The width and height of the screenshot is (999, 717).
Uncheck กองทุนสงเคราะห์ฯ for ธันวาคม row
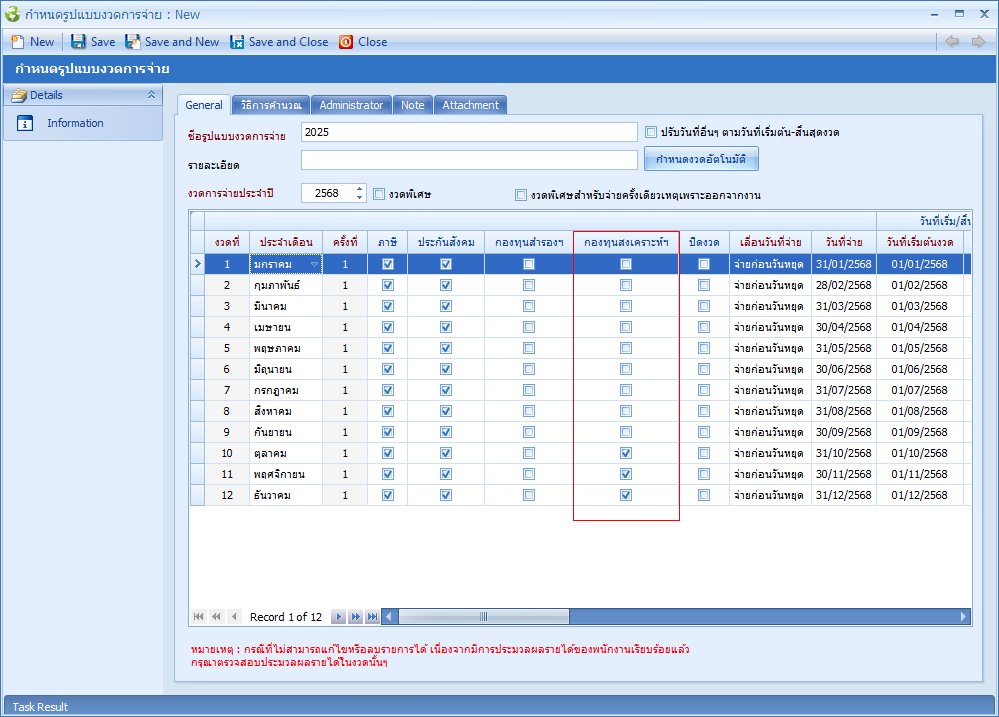coord(626,495)
